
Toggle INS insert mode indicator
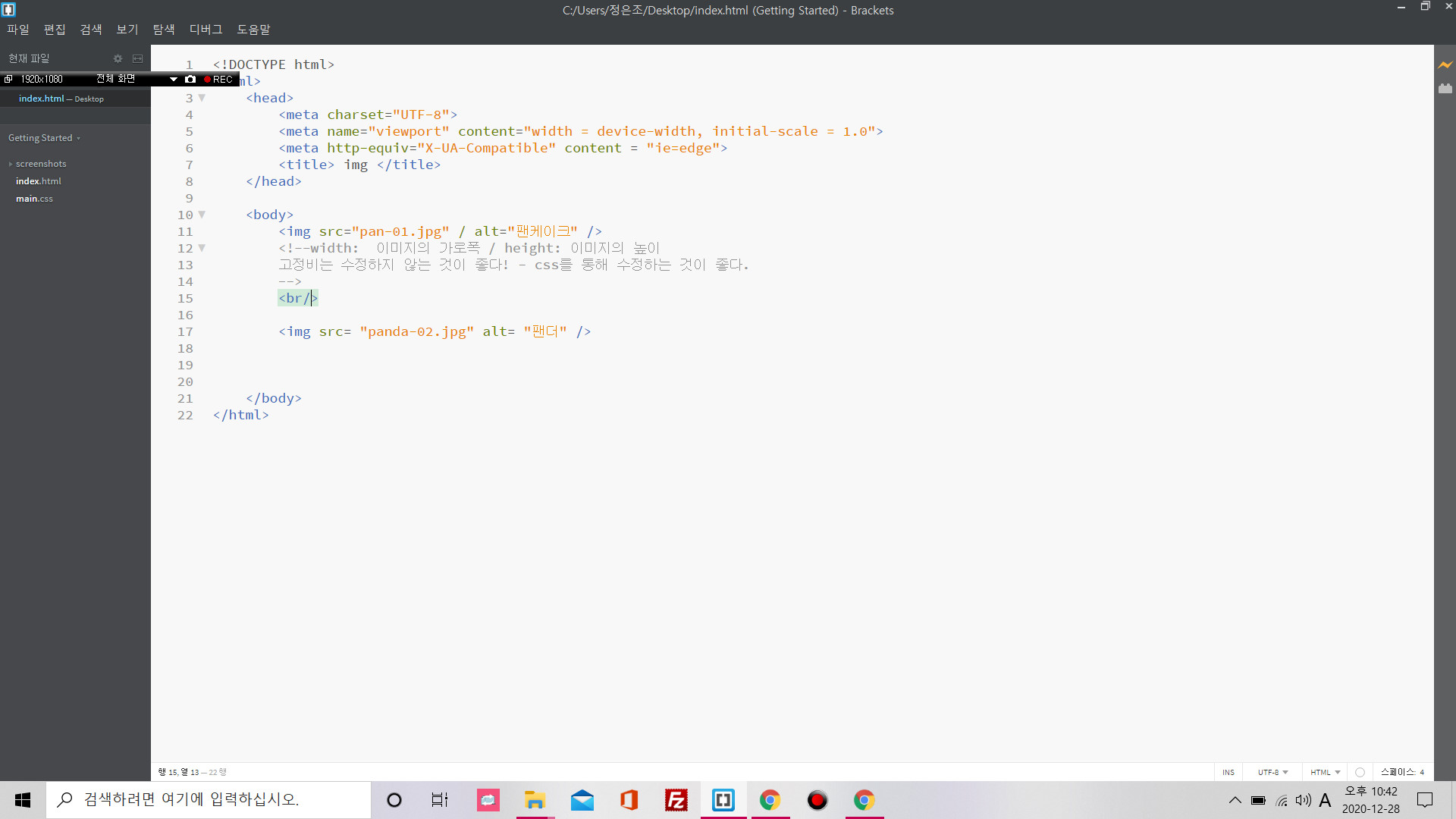[x=1228, y=772]
